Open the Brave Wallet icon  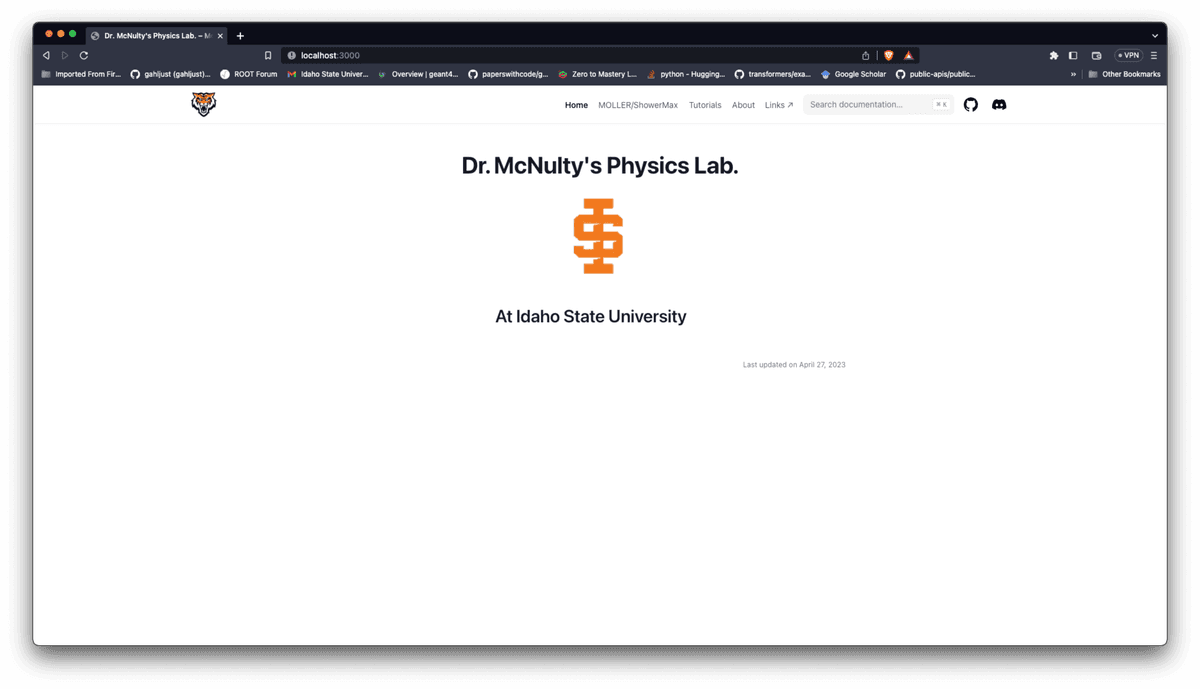pyautogui.click(x=1096, y=55)
